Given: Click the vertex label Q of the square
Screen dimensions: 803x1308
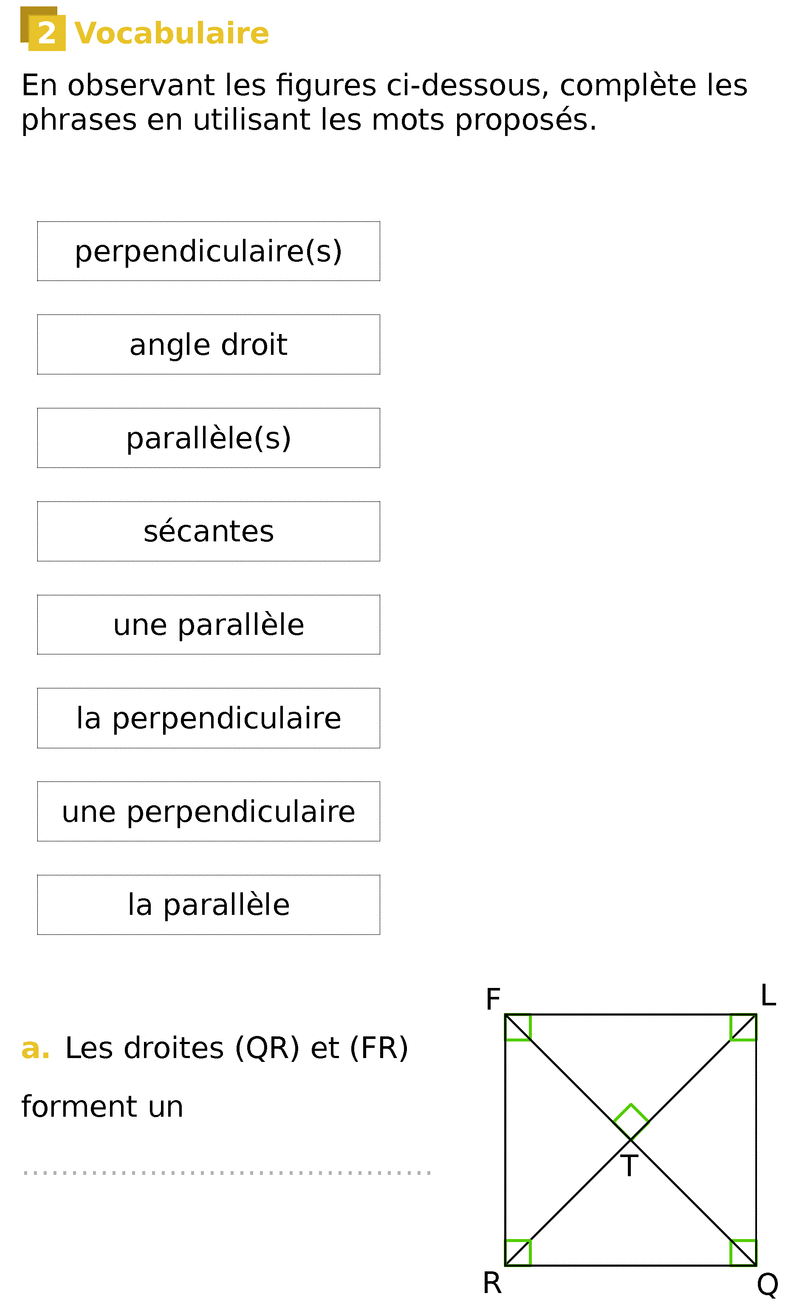Looking at the screenshot, I should point(767,1285).
